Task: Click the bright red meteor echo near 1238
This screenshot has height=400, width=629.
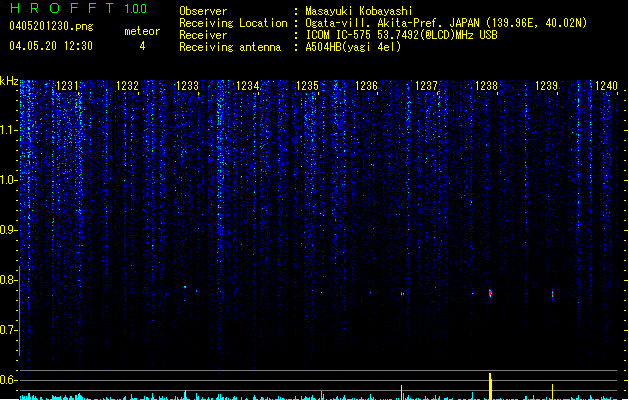Action: 490,293
